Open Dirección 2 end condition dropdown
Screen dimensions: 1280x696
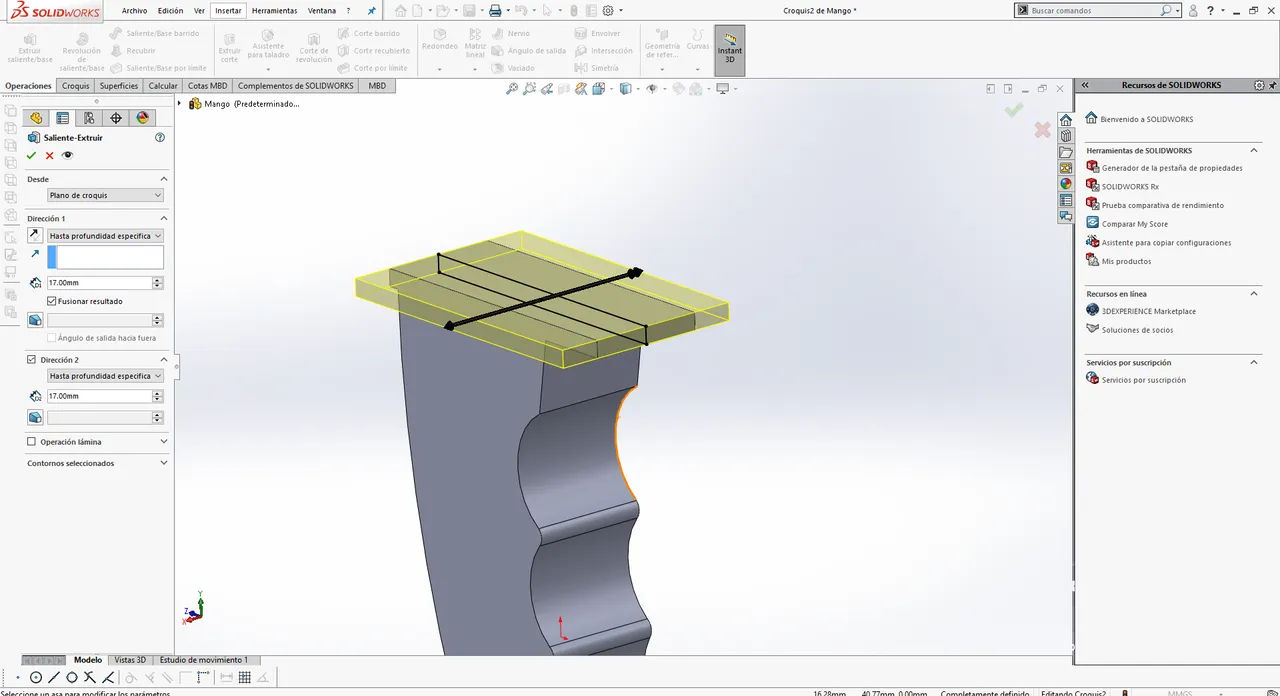pos(105,376)
